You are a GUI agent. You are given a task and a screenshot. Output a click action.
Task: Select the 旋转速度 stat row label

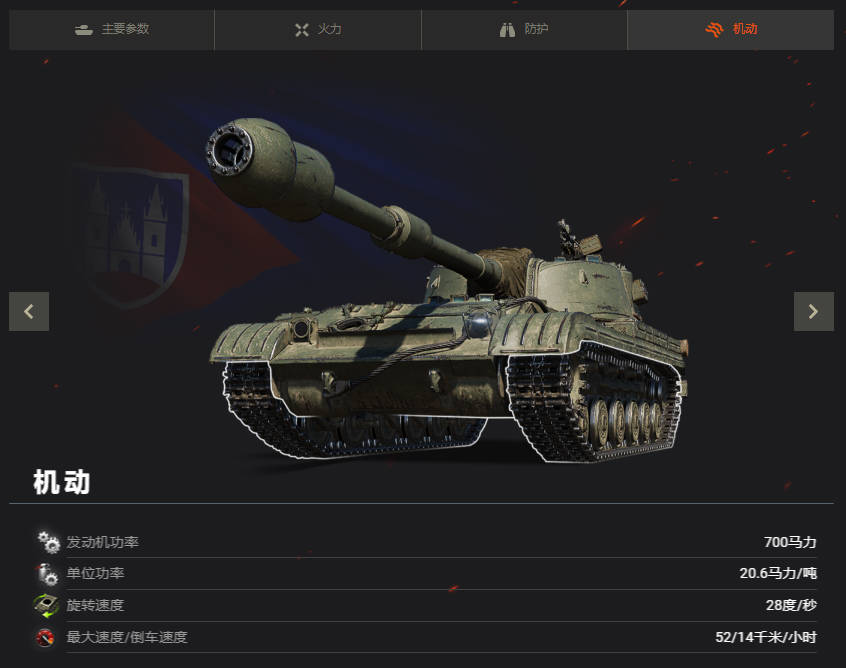95,605
